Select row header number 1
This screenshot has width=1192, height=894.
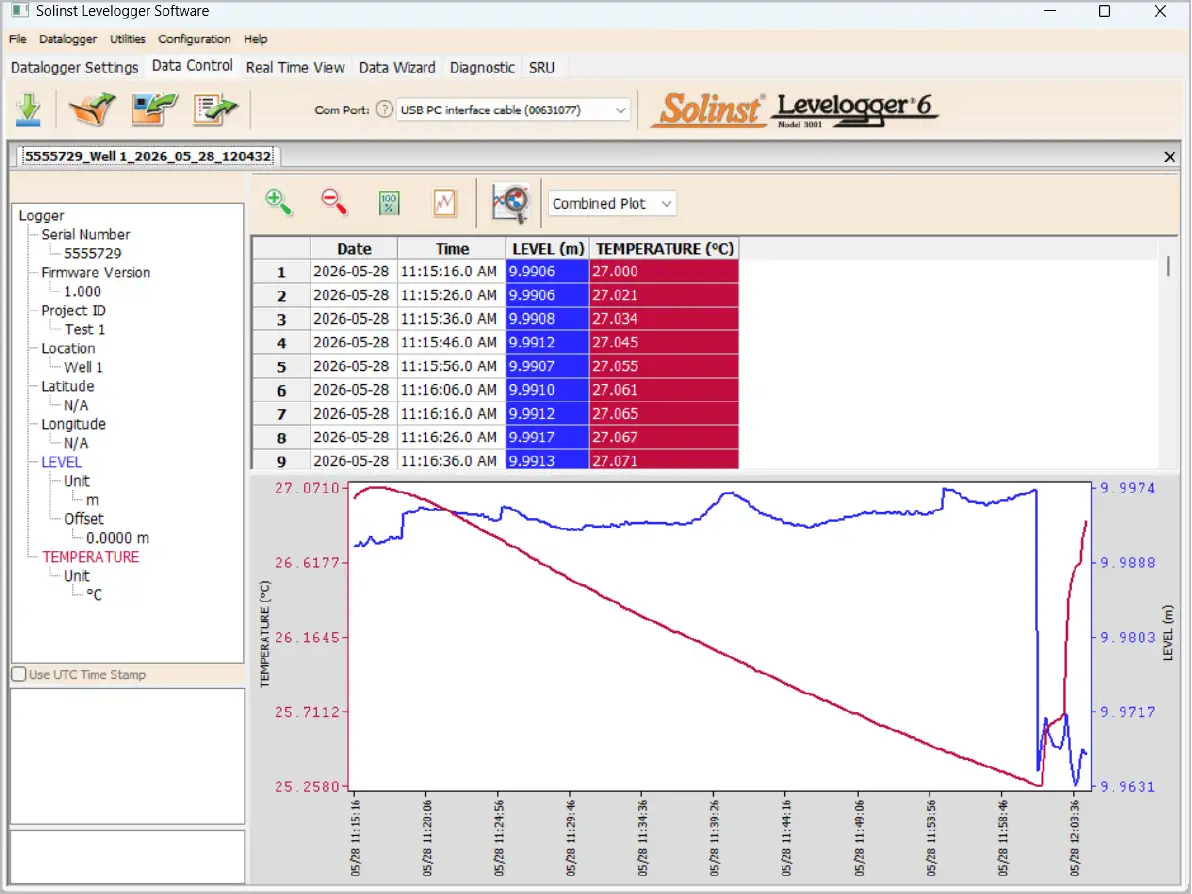coord(281,271)
